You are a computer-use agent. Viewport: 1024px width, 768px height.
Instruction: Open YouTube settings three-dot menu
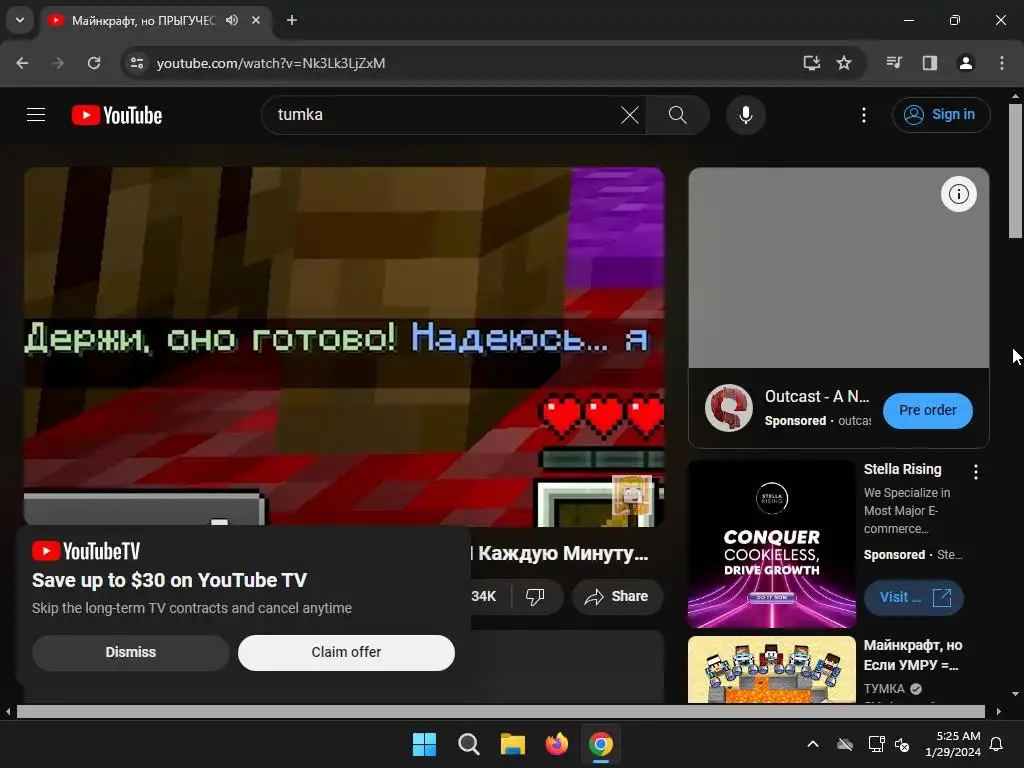click(863, 115)
